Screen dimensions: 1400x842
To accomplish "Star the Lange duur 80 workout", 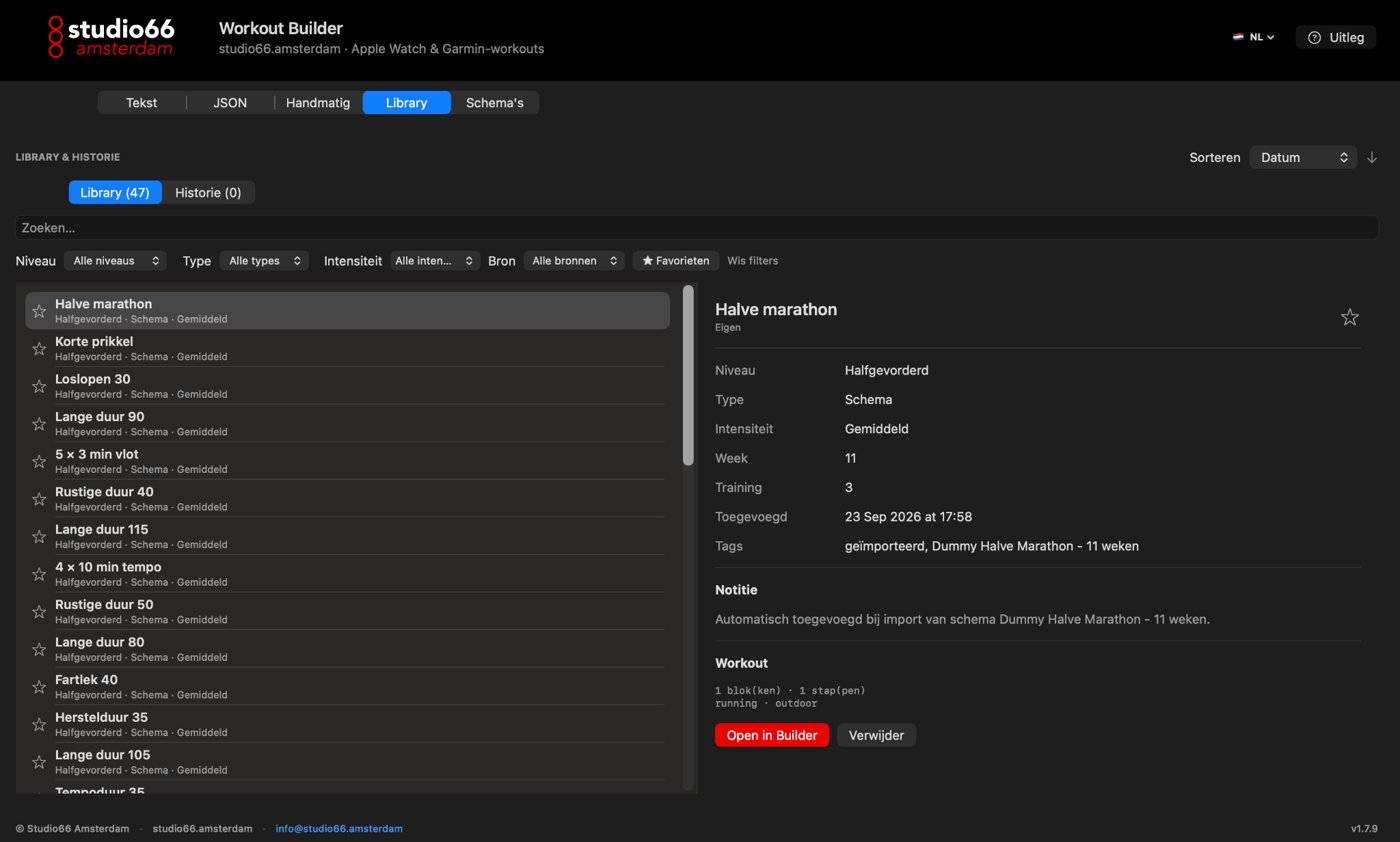I will (39, 649).
